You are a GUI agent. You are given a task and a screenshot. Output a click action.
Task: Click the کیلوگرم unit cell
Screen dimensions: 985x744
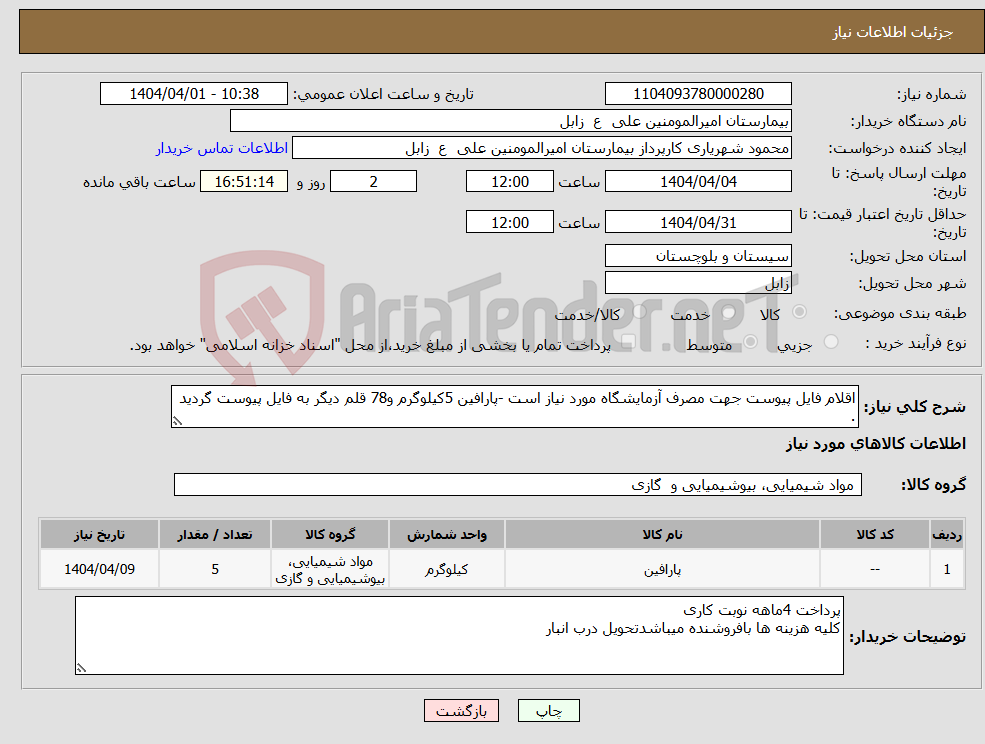(x=447, y=569)
